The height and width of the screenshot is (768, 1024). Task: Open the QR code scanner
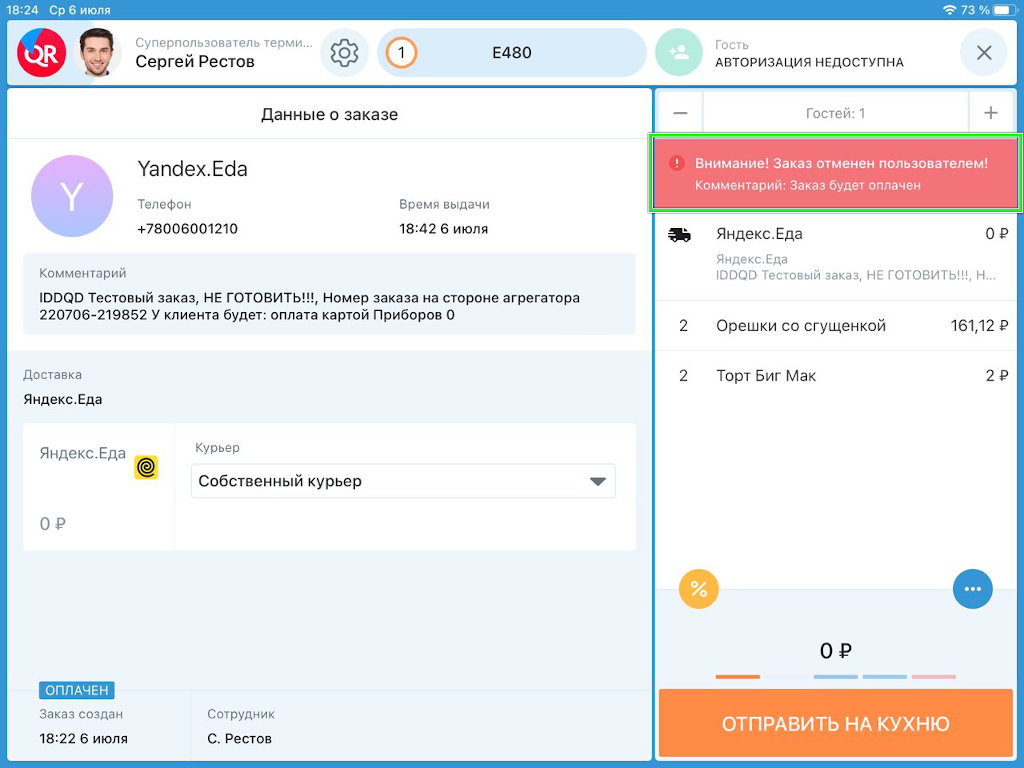pyautogui.click(x=41, y=53)
